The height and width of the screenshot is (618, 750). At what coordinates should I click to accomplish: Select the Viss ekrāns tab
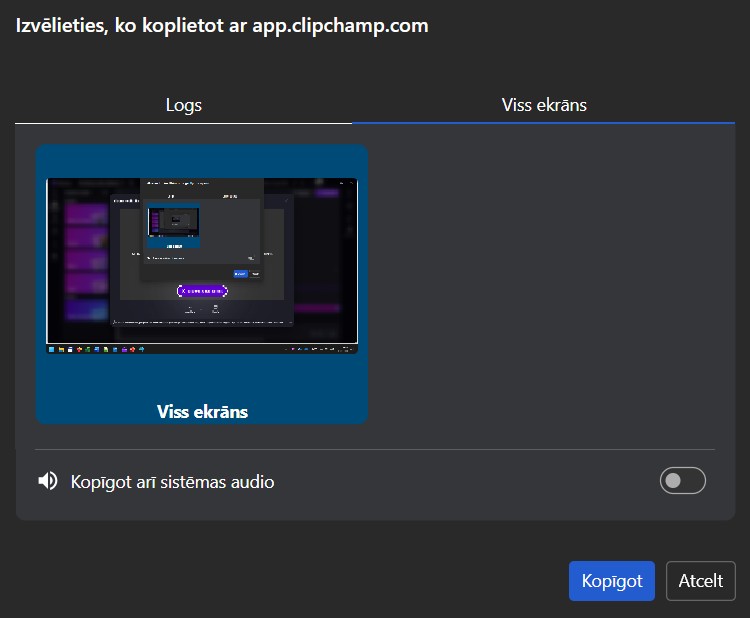click(x=543, y=105)
